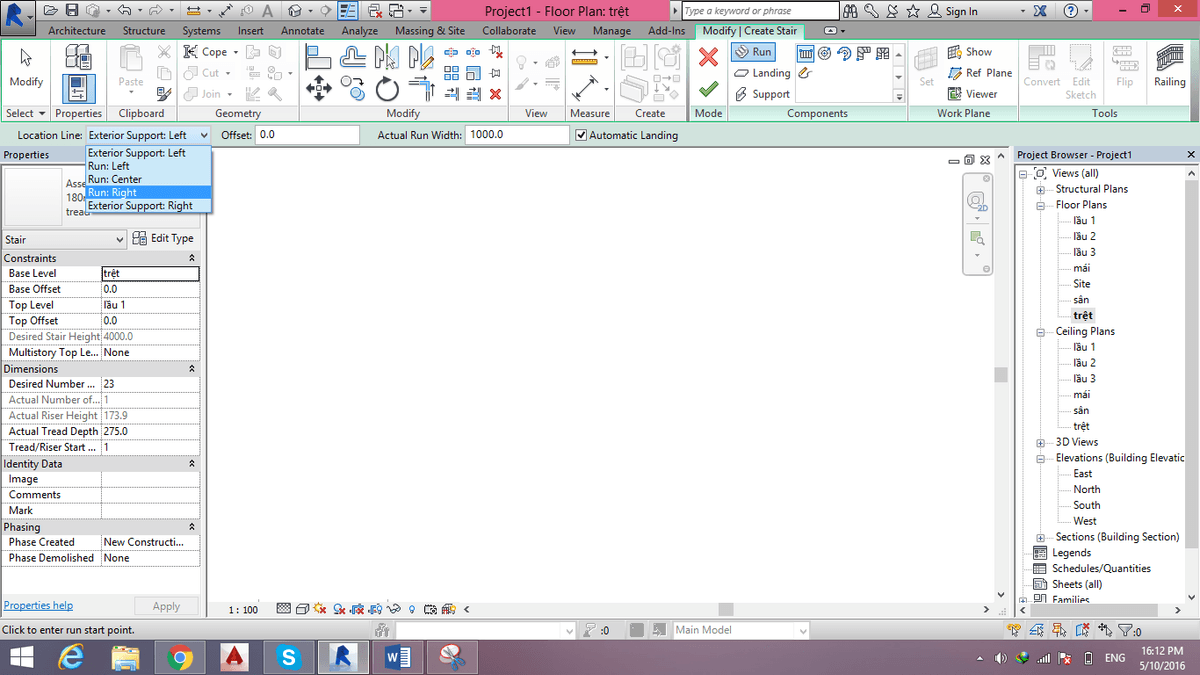Activate the Run component toggle

pyautogui.click(x=753, y=52)
